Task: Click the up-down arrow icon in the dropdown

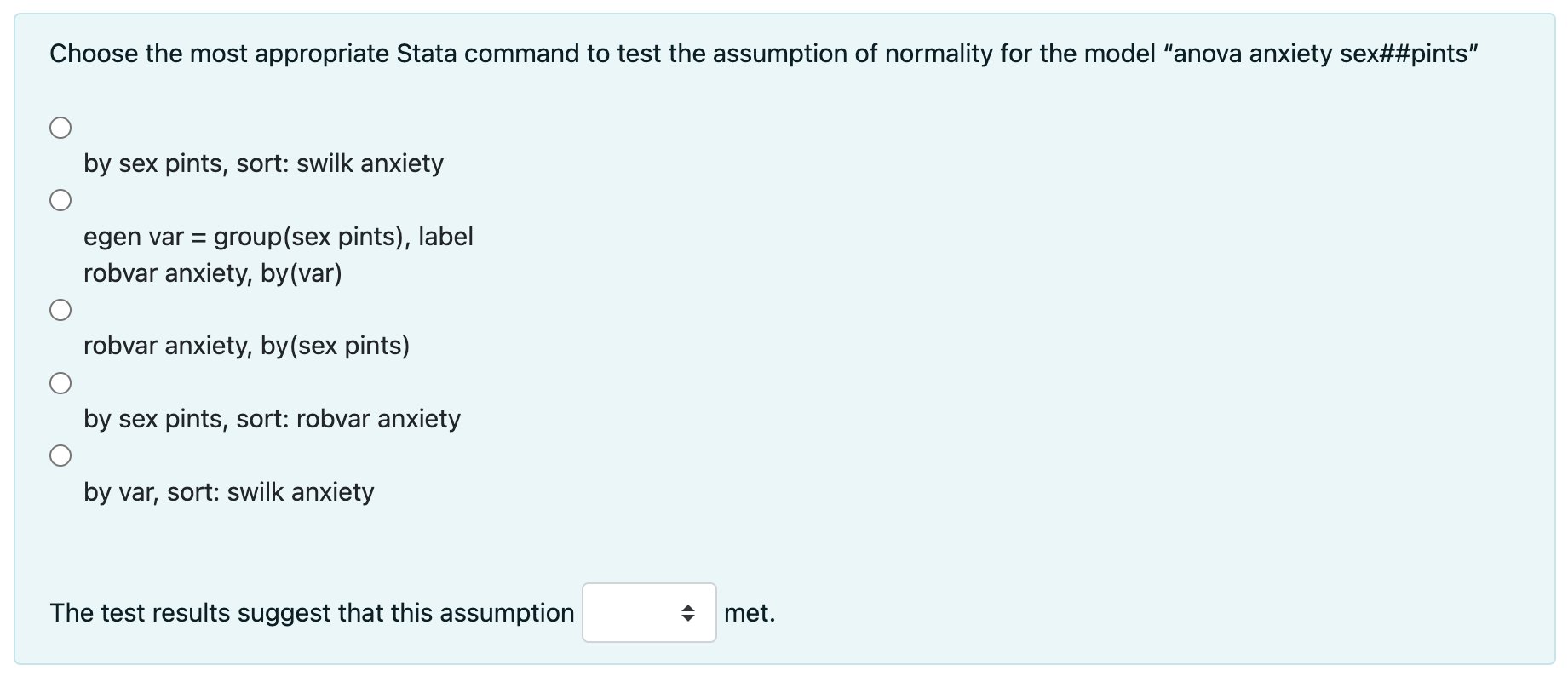Action: click(x=688, y=613)
